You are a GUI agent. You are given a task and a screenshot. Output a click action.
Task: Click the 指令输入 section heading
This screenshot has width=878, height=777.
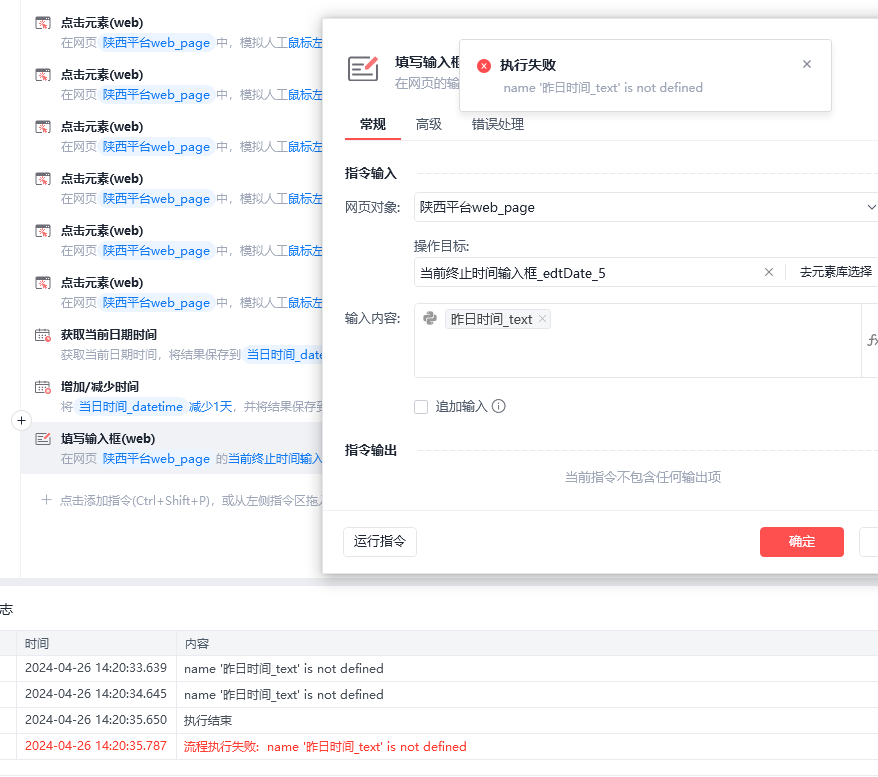[x=371, y=174]
